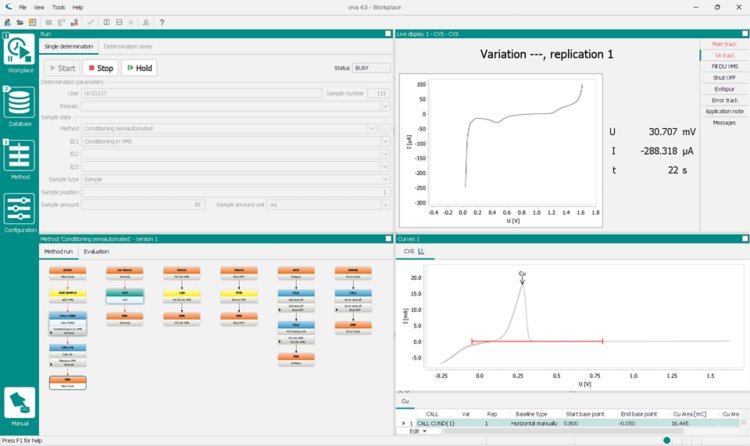Click the Application note button
This screenshot has width=750, height=446.
pos(724,112)
